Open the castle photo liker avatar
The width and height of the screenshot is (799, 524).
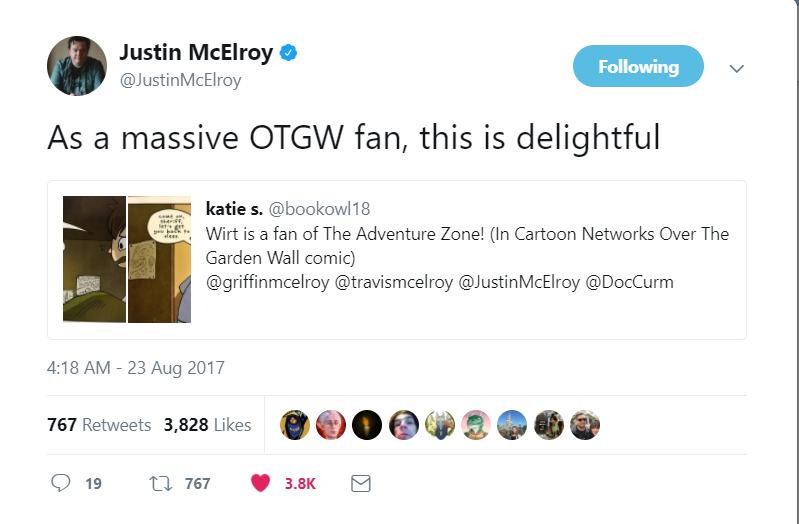click(x=512, y=425)
